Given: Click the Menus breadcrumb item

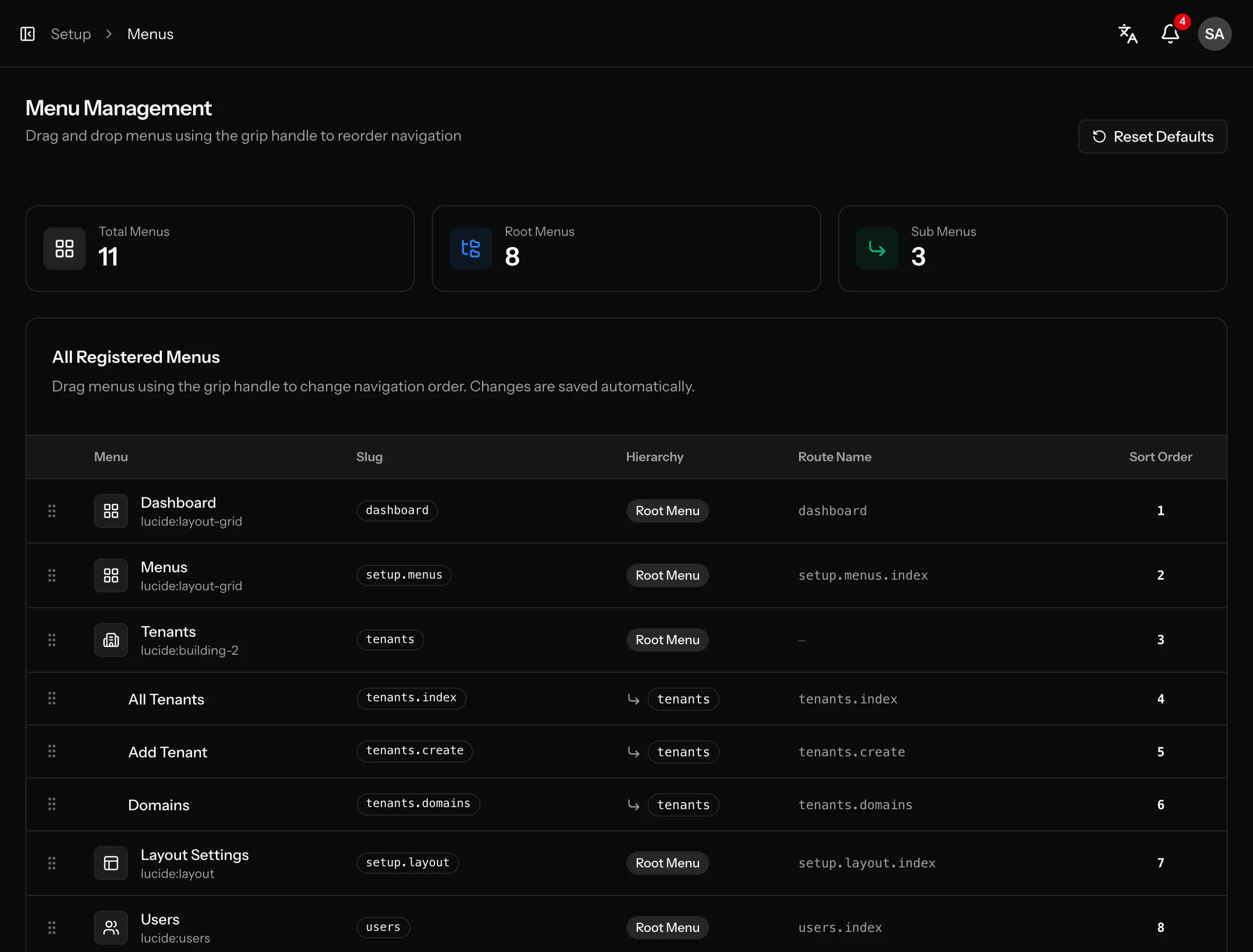Looking at the screenshot, I should (x=150, y=34).
